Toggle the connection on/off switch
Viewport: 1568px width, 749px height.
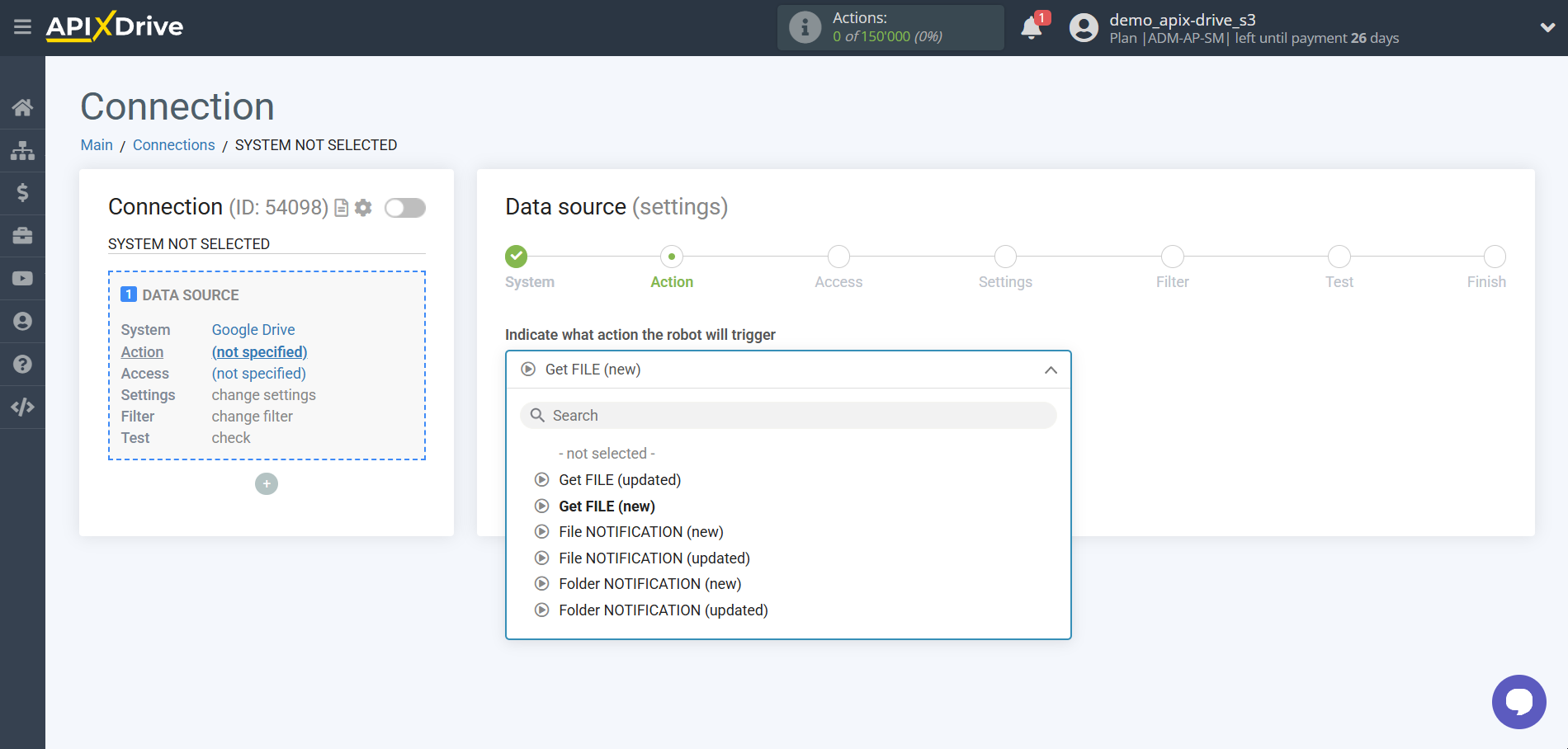pyautogui.click(x=405, y=208)
